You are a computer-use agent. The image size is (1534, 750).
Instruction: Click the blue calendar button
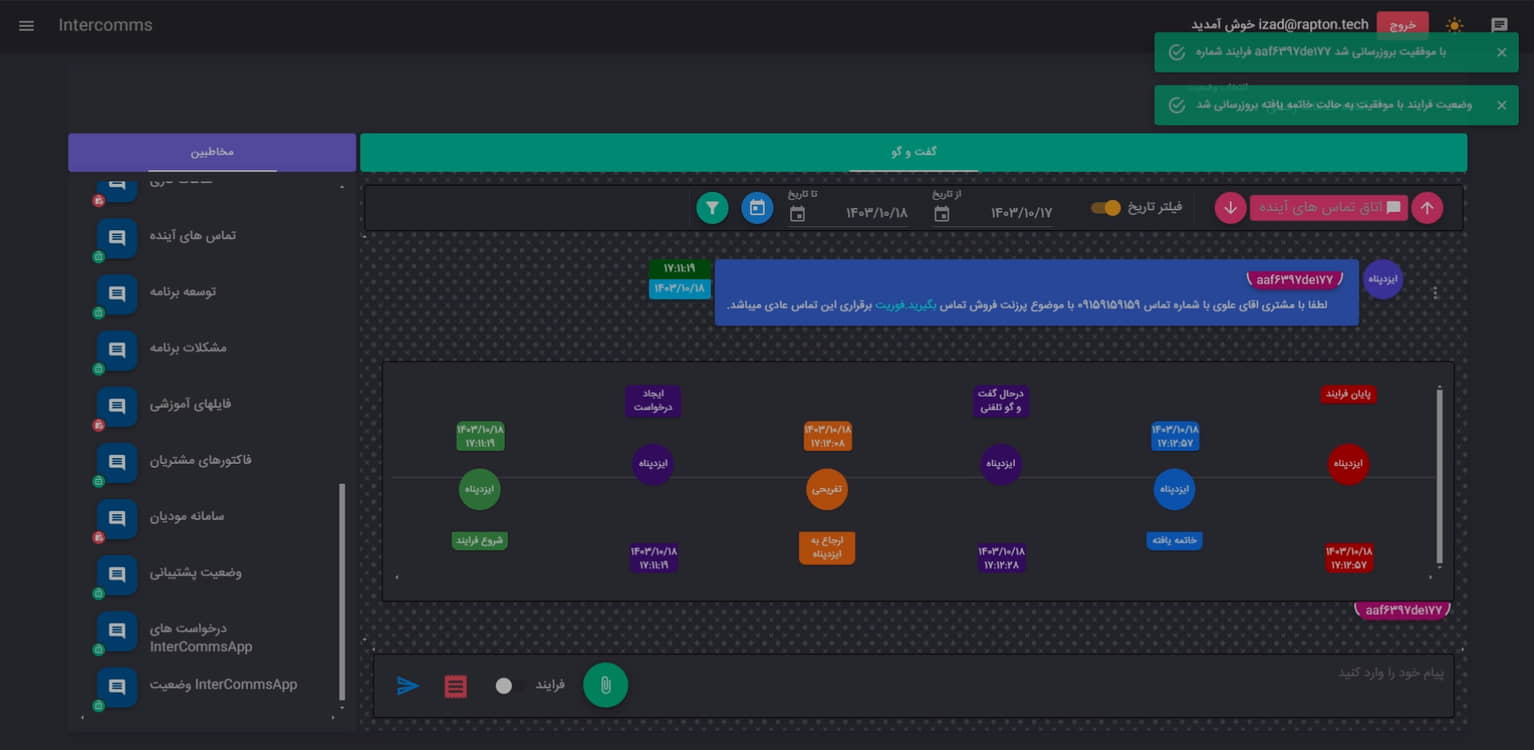[757, 208]
